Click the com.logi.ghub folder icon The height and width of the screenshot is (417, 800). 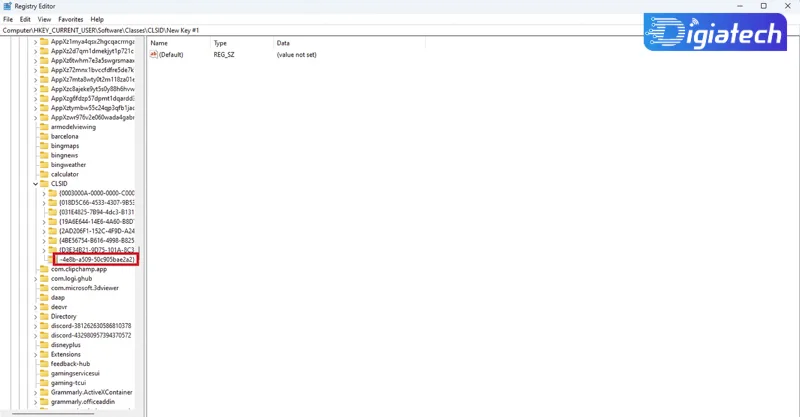[44, 279]
